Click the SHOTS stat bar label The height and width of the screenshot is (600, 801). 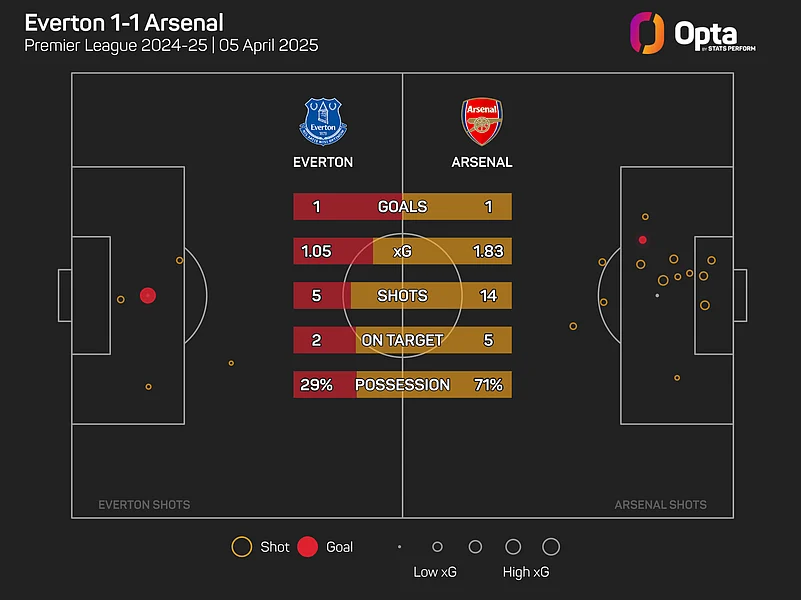402,296
